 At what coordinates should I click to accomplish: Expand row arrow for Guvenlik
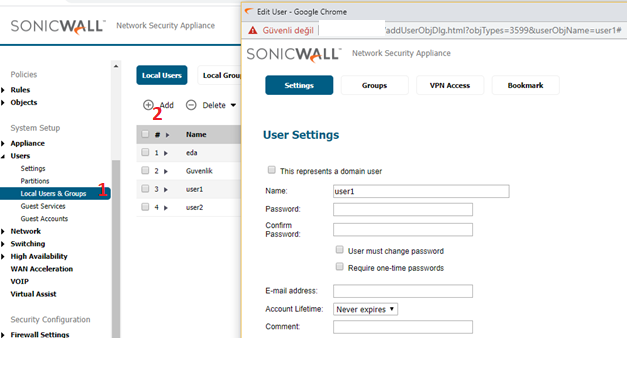tap(166, 171)
